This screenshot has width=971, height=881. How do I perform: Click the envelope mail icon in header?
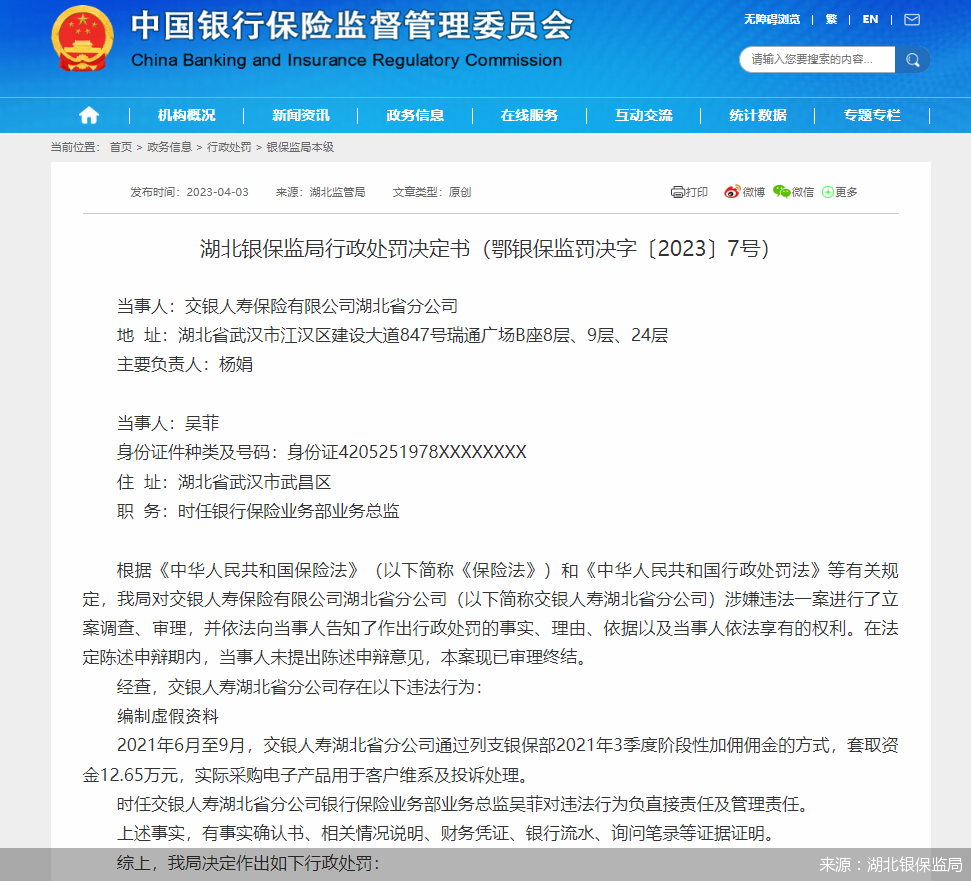pyautogui.click(x=911, y=19)
